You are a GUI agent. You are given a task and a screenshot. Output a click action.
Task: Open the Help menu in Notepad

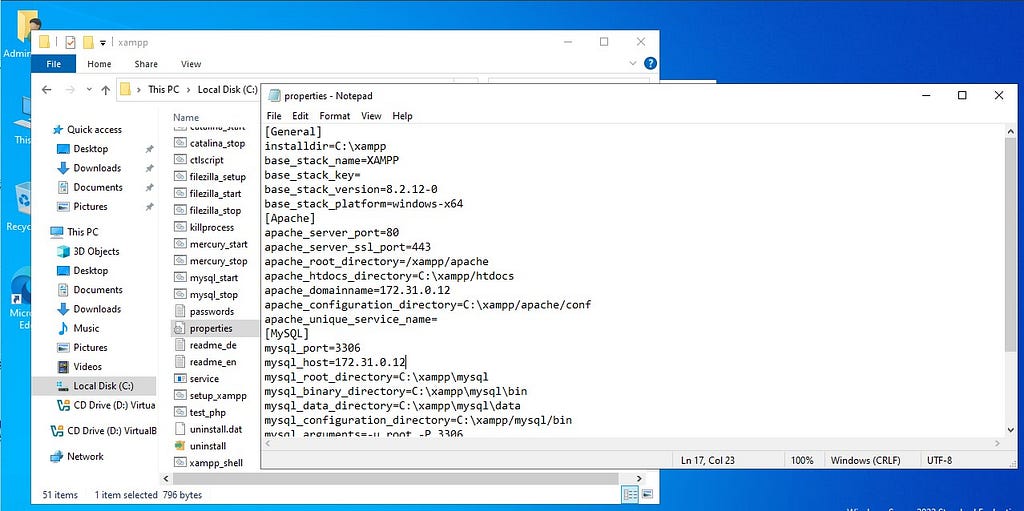(x=402, y=116)
